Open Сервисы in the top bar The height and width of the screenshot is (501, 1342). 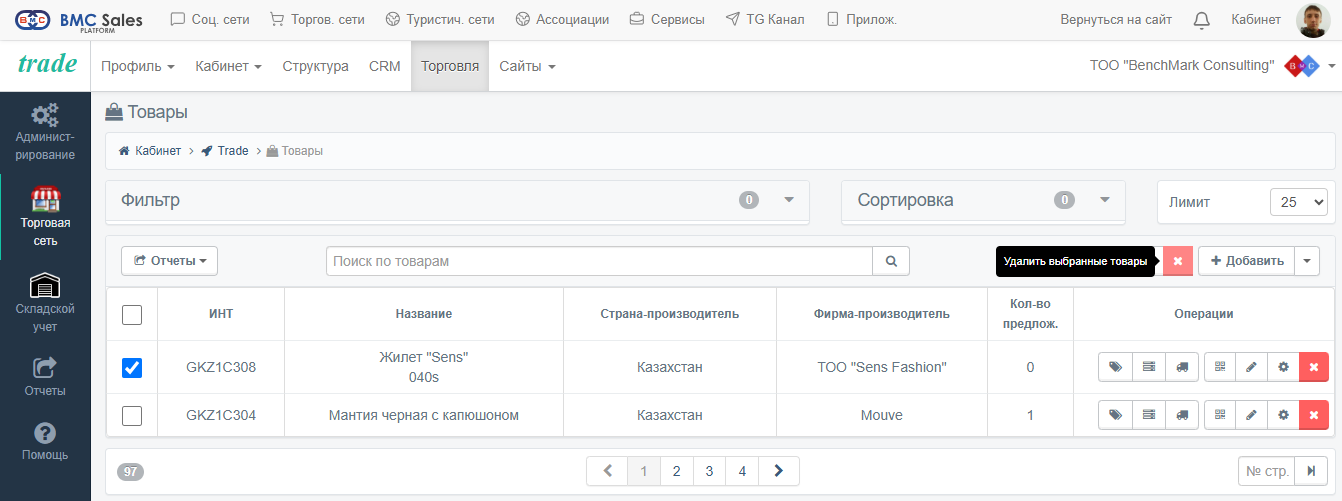tap(666, 19)
